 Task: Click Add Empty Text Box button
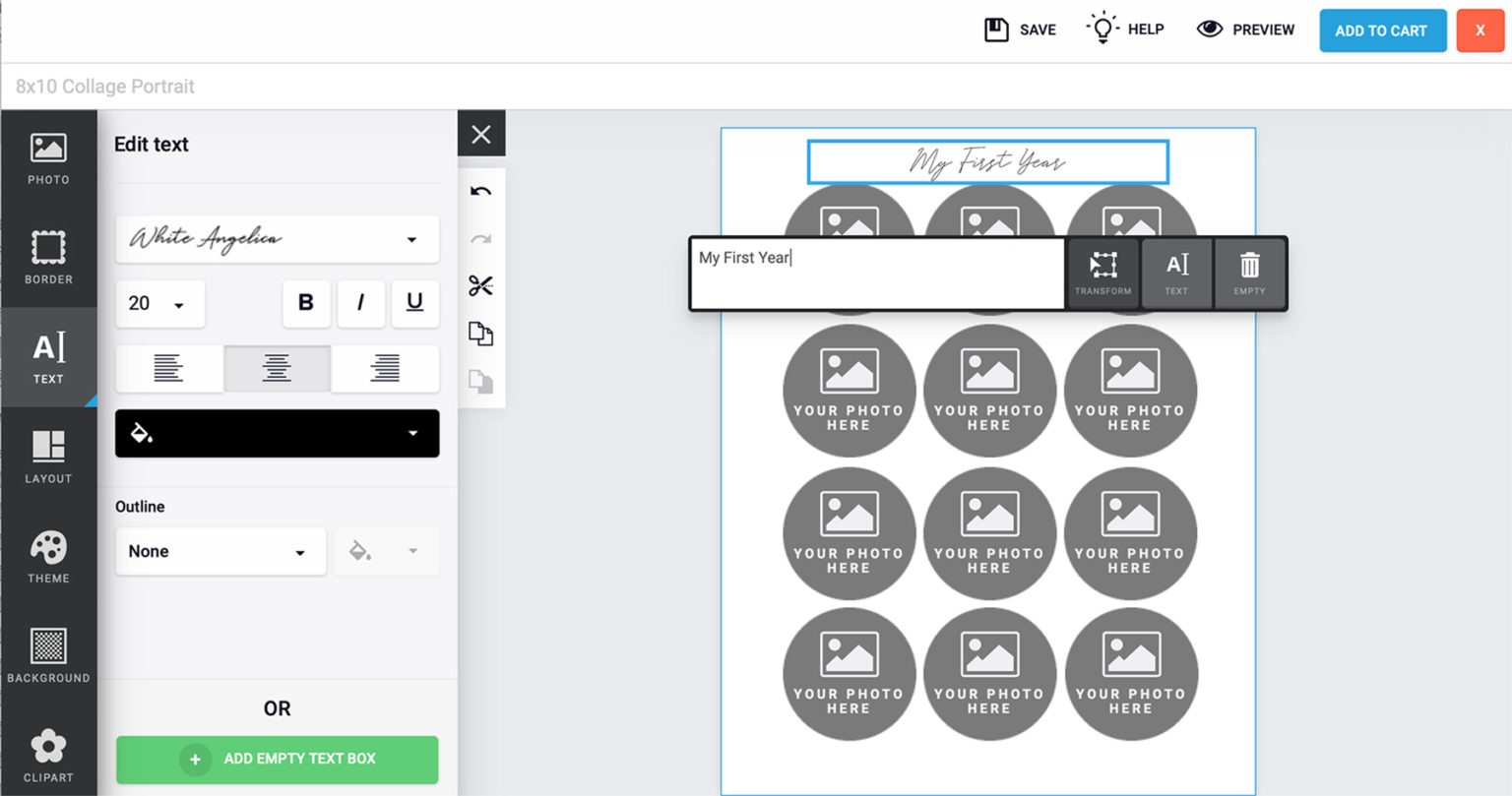277,760
